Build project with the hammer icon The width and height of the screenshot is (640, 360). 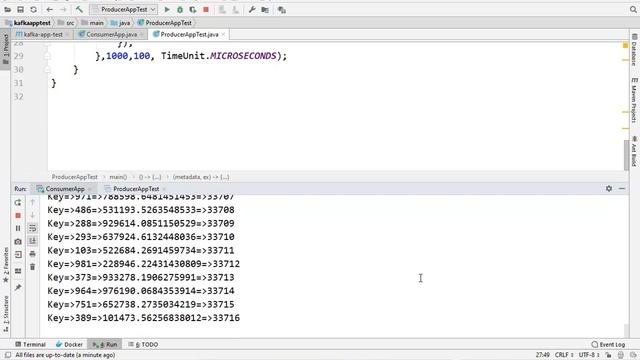(x=79, y=9)
